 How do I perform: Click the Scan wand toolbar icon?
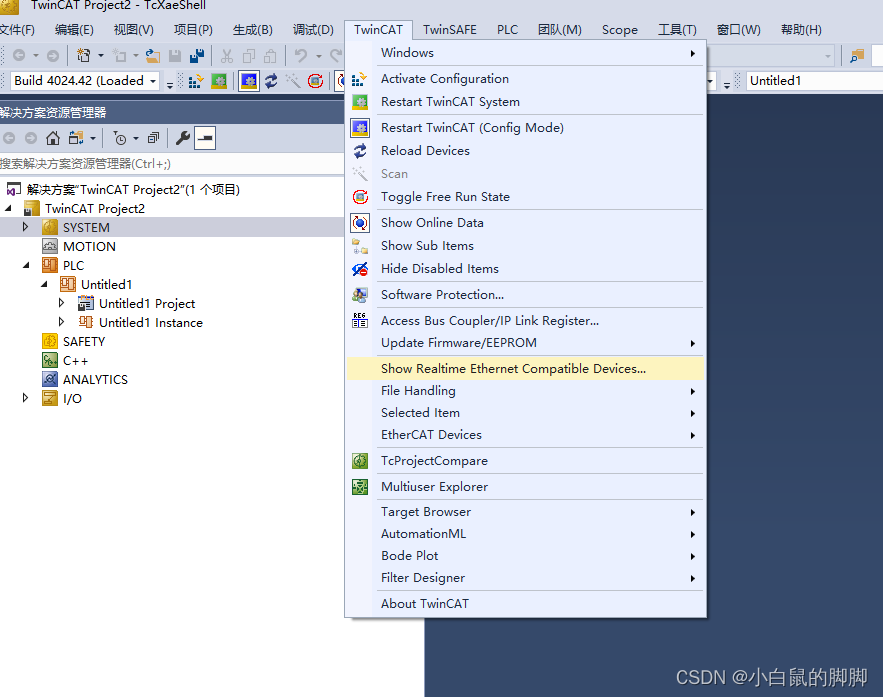(x=293, y=81)
